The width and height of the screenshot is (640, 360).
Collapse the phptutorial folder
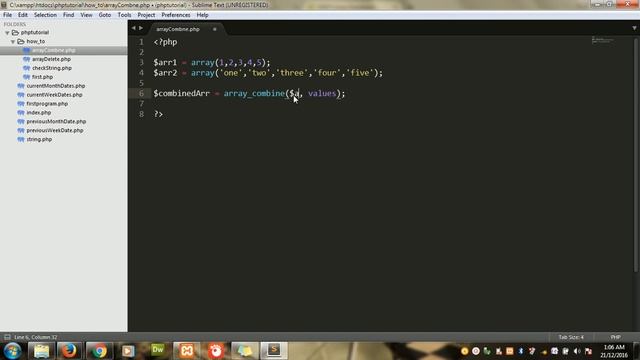[7, 33]
